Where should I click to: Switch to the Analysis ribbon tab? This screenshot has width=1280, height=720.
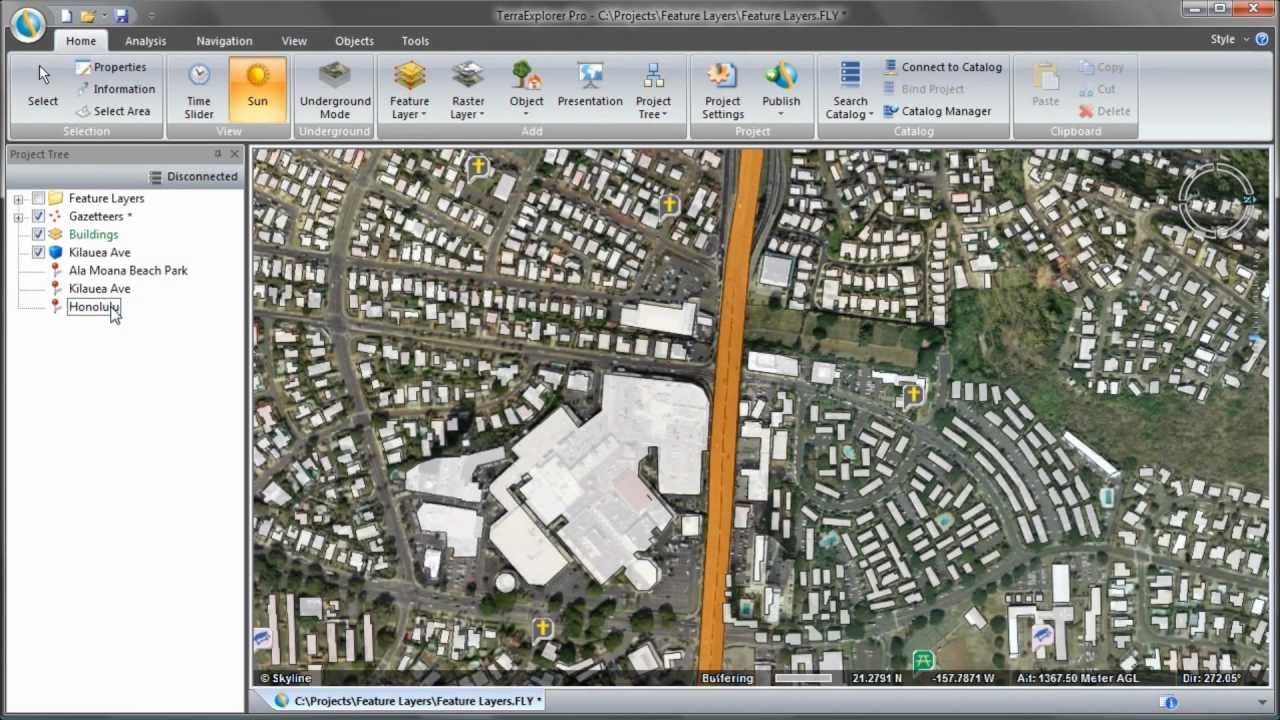145,41
